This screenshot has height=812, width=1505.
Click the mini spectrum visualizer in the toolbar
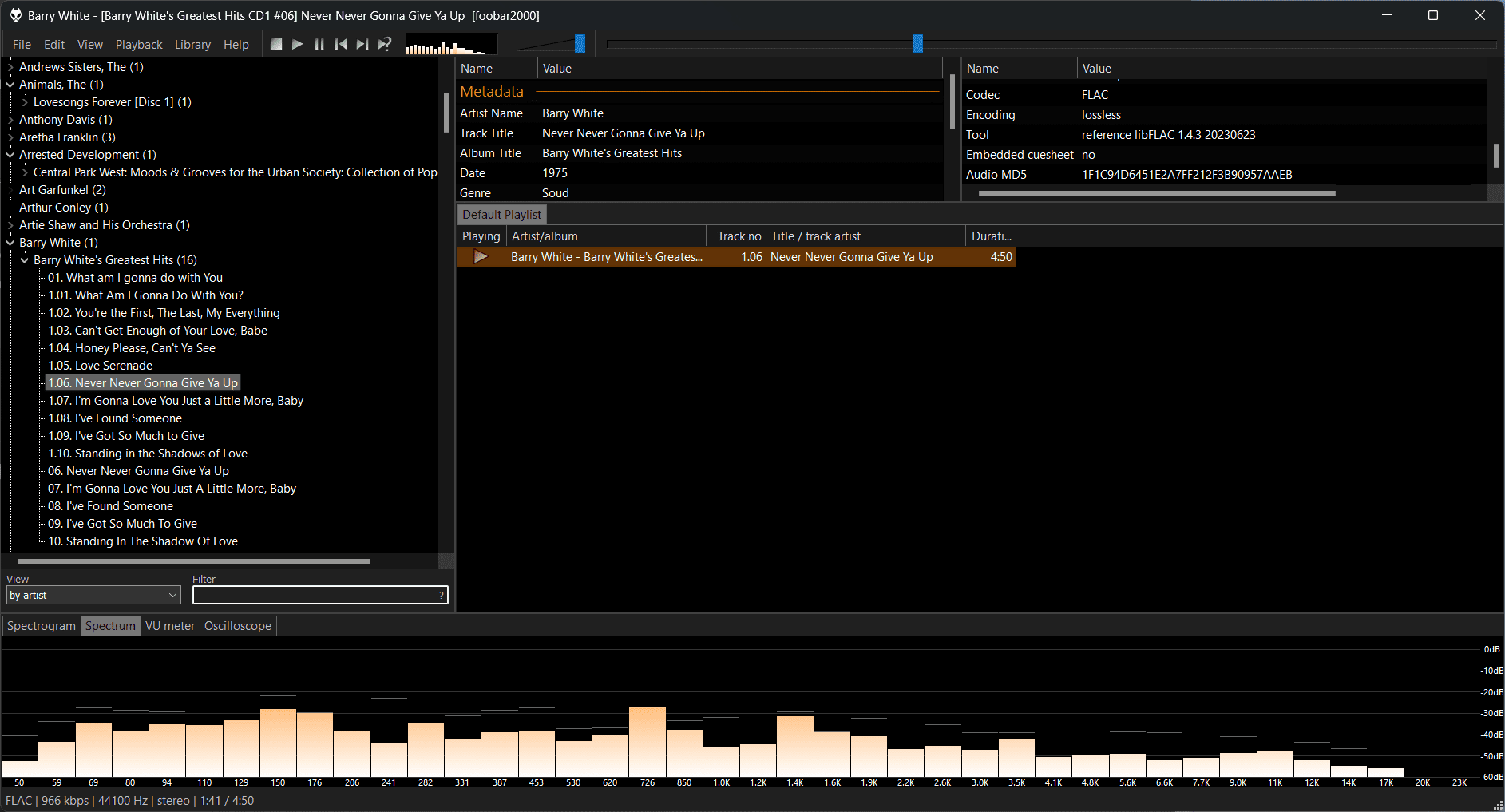tap(451, 44)
